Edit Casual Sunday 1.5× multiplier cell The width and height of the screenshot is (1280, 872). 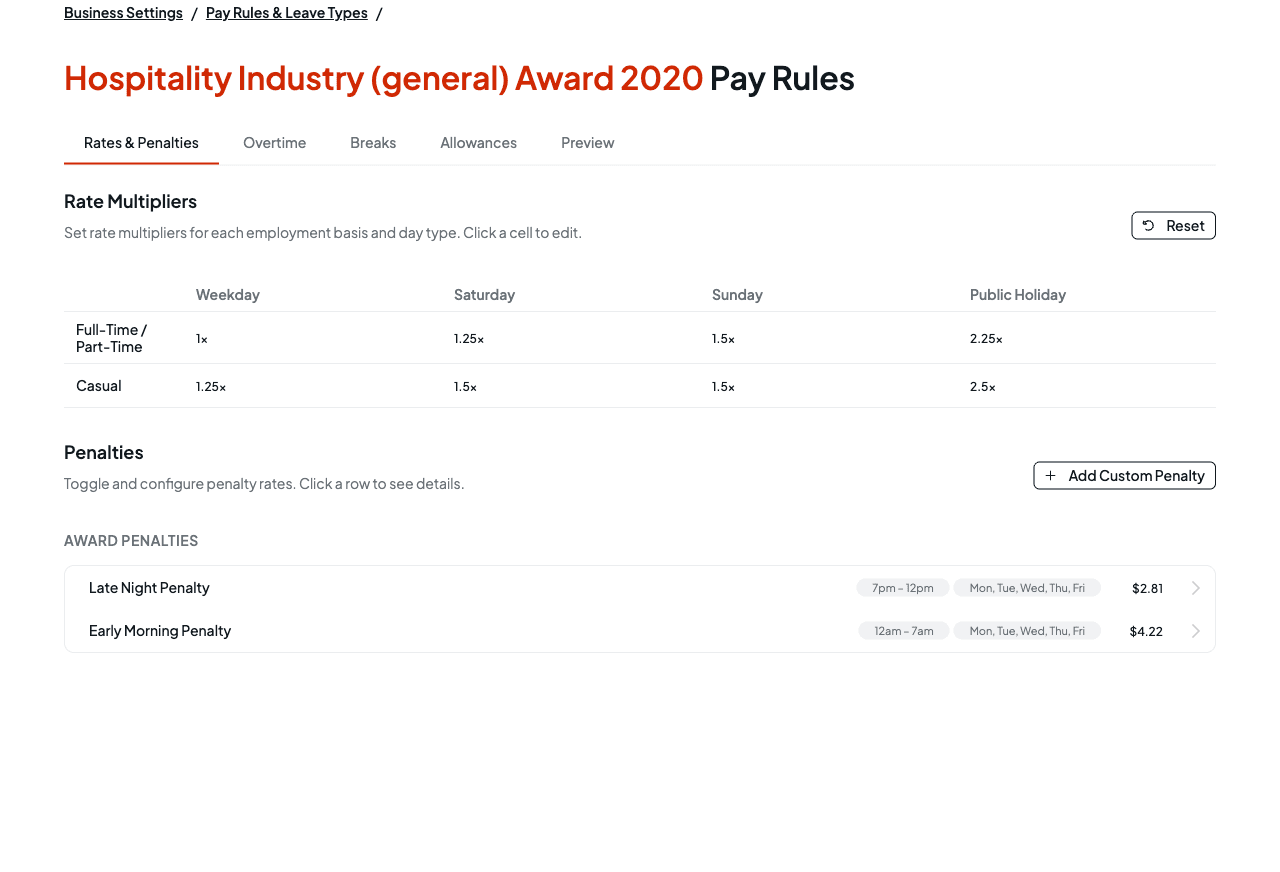tap(829, 386)
